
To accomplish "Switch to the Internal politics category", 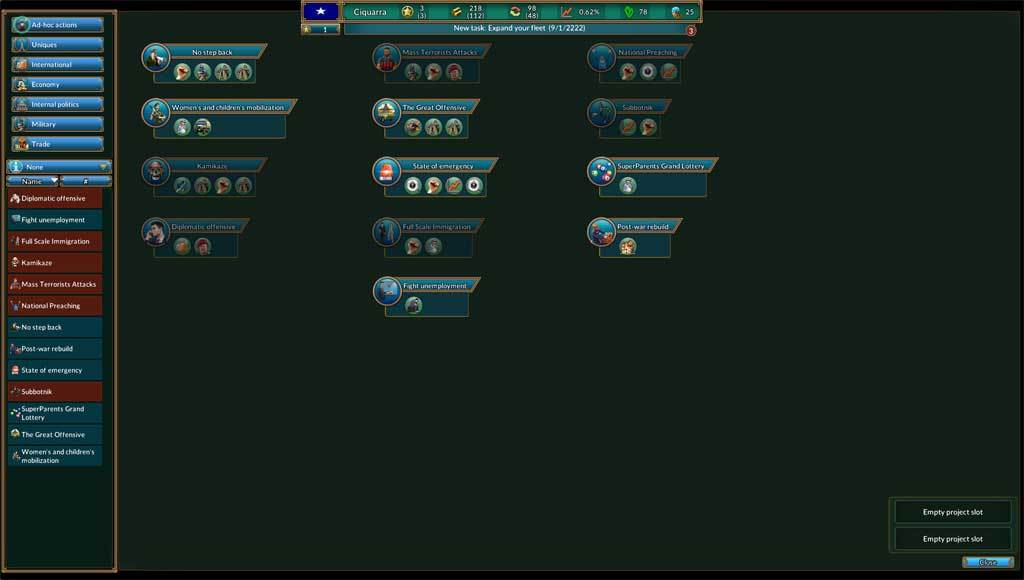I will tap(57, 105).
